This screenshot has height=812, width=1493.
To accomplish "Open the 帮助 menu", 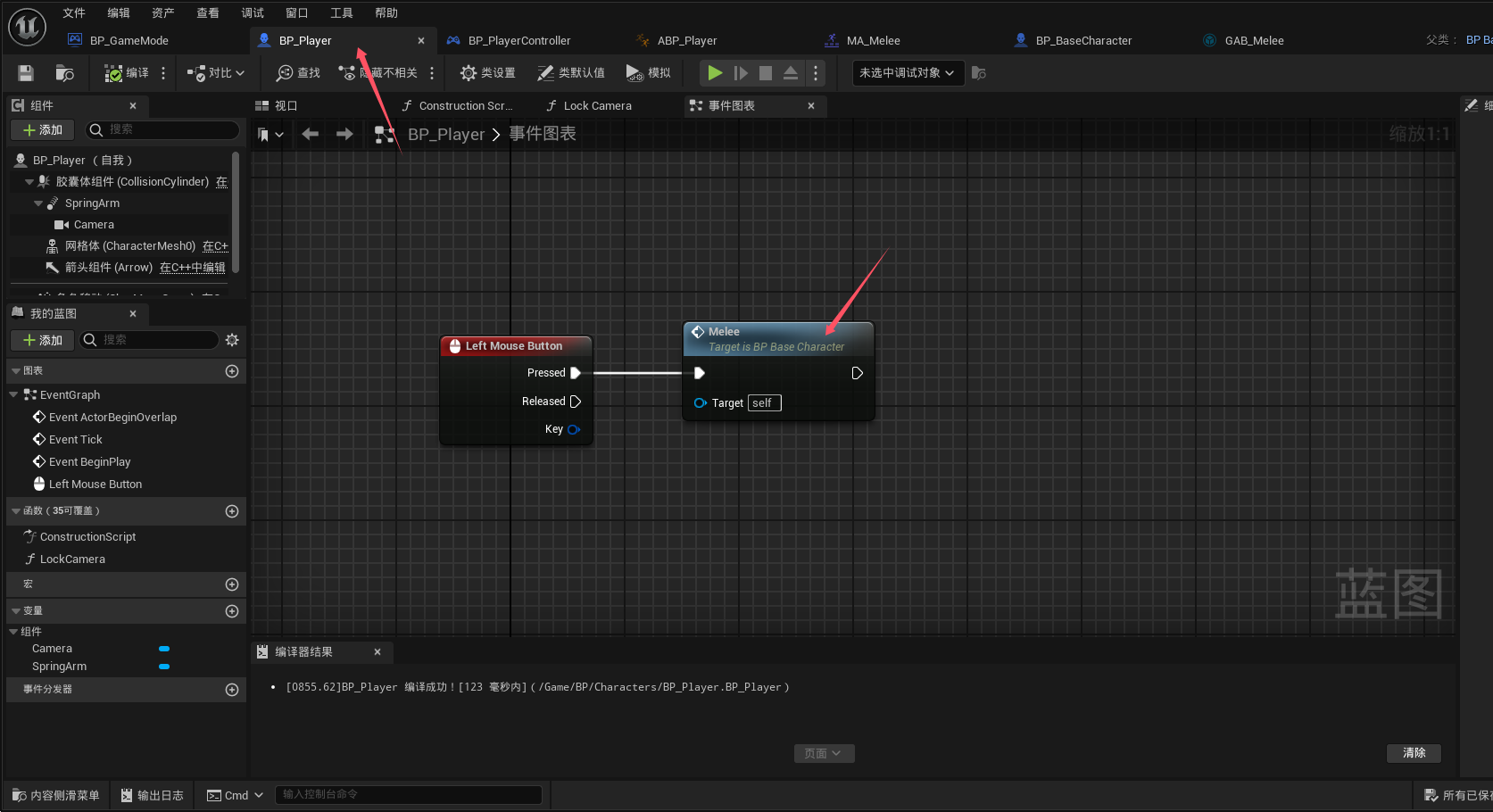I will click(x=386, y=12).
